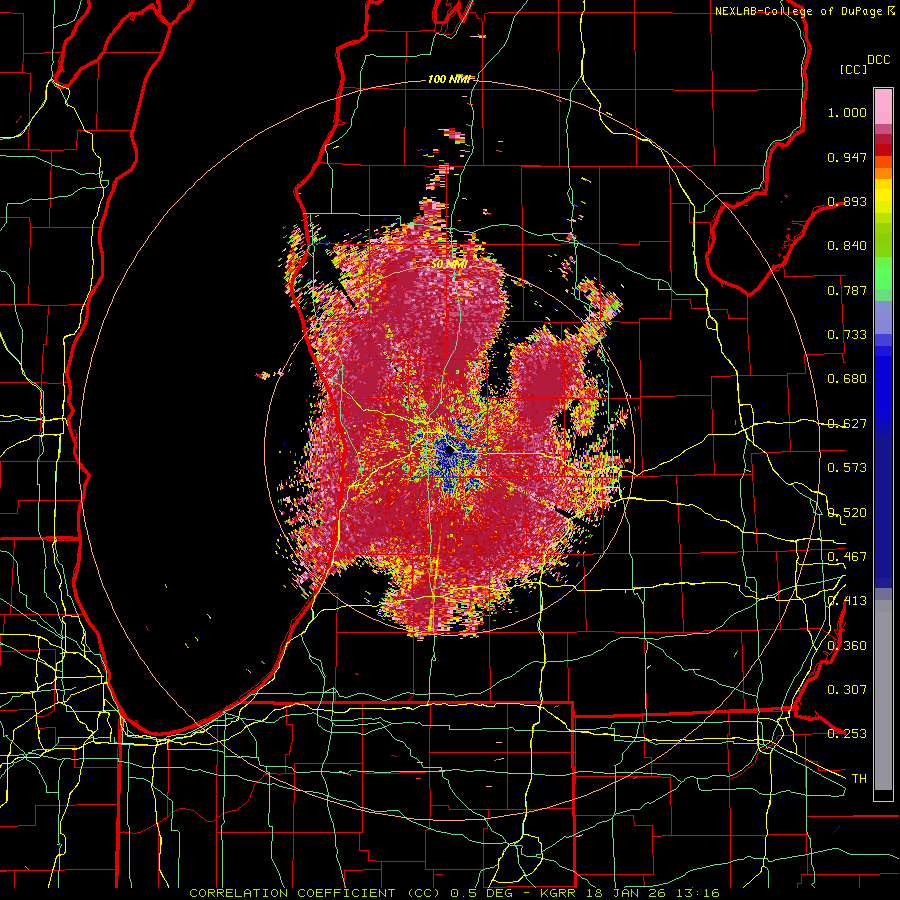Click the 50 NMI range ring label
This screenshot has height=900, width=900.
449,265
